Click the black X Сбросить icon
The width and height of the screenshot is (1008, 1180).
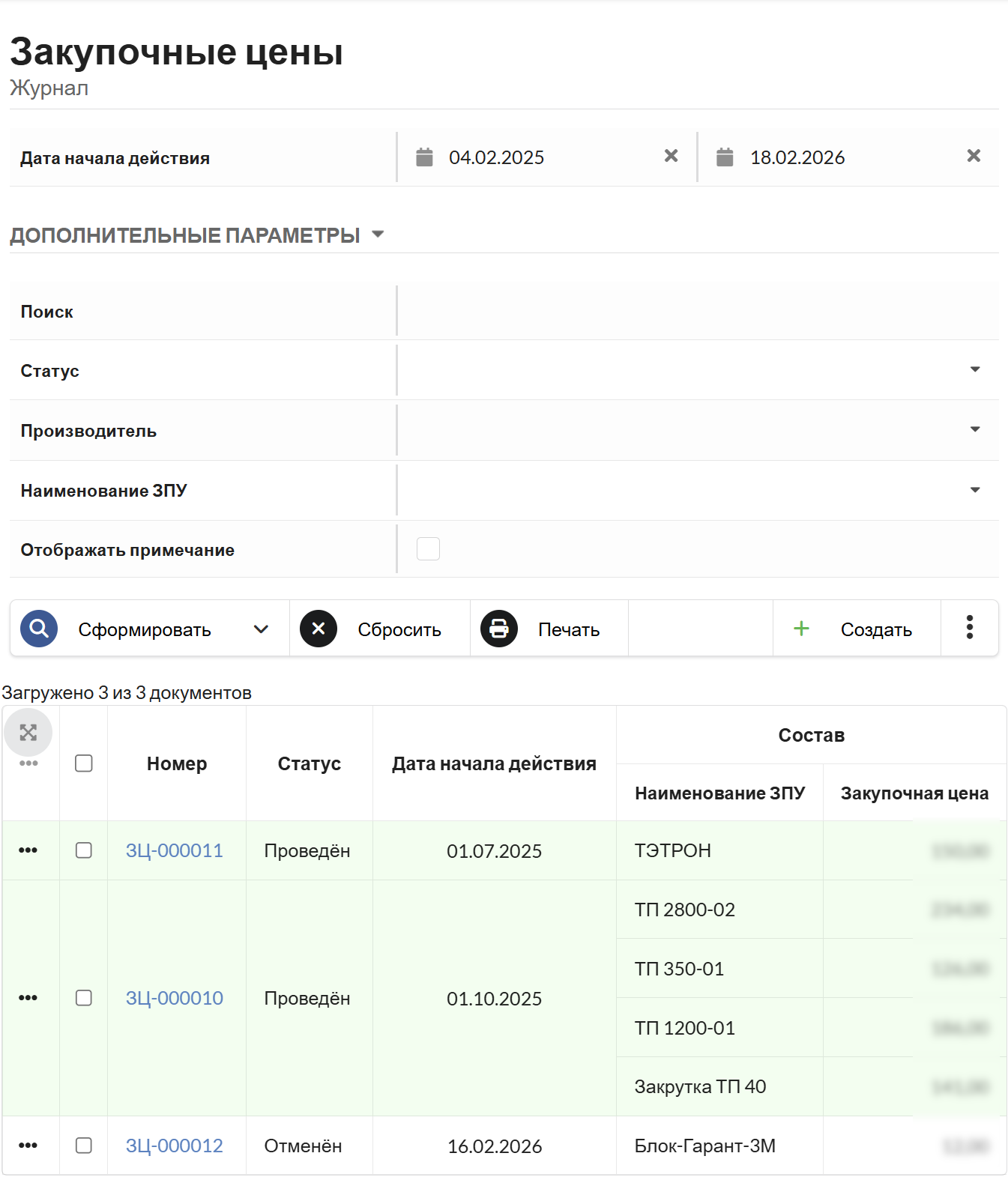pyautogui.click(x=319, y=629)
